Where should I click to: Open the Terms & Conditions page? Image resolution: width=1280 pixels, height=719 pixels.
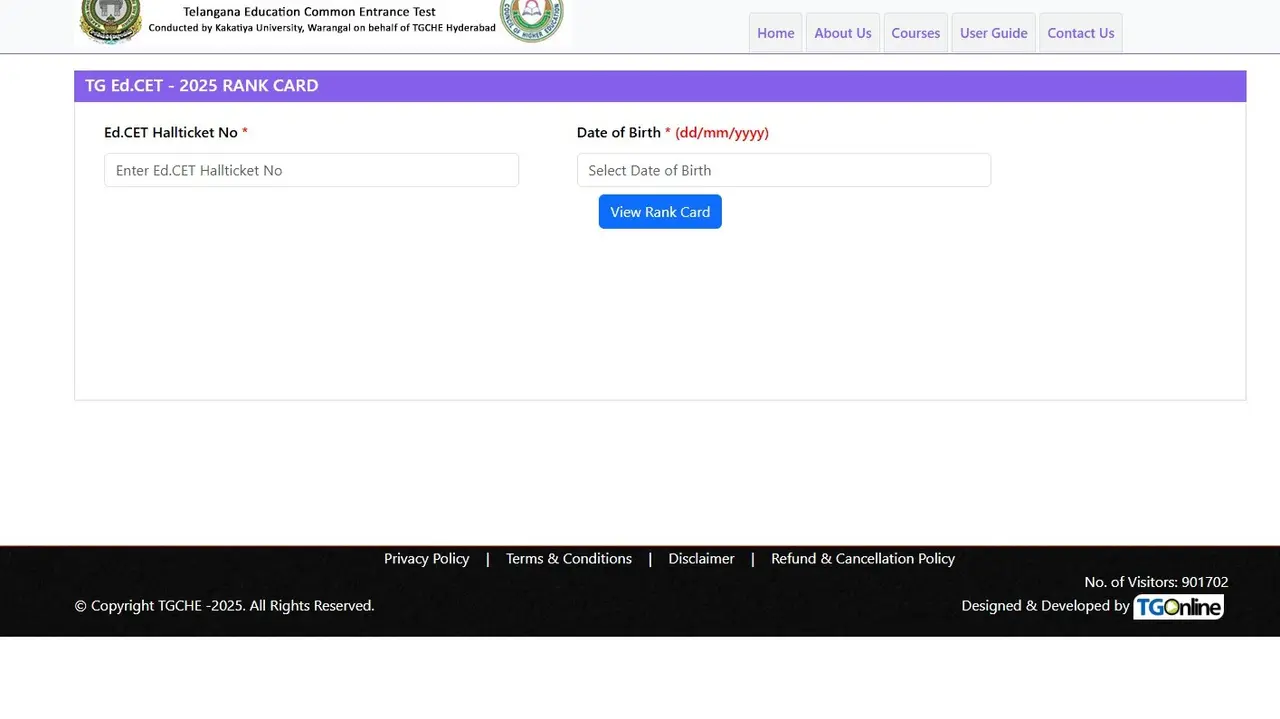[x=568, y=558]
